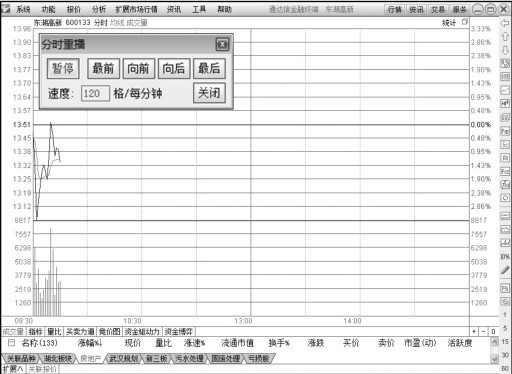Toggle the 扩展 expander at bottom left
The height and width of the screenshot is (374, 512).
(x=13, y=369)
